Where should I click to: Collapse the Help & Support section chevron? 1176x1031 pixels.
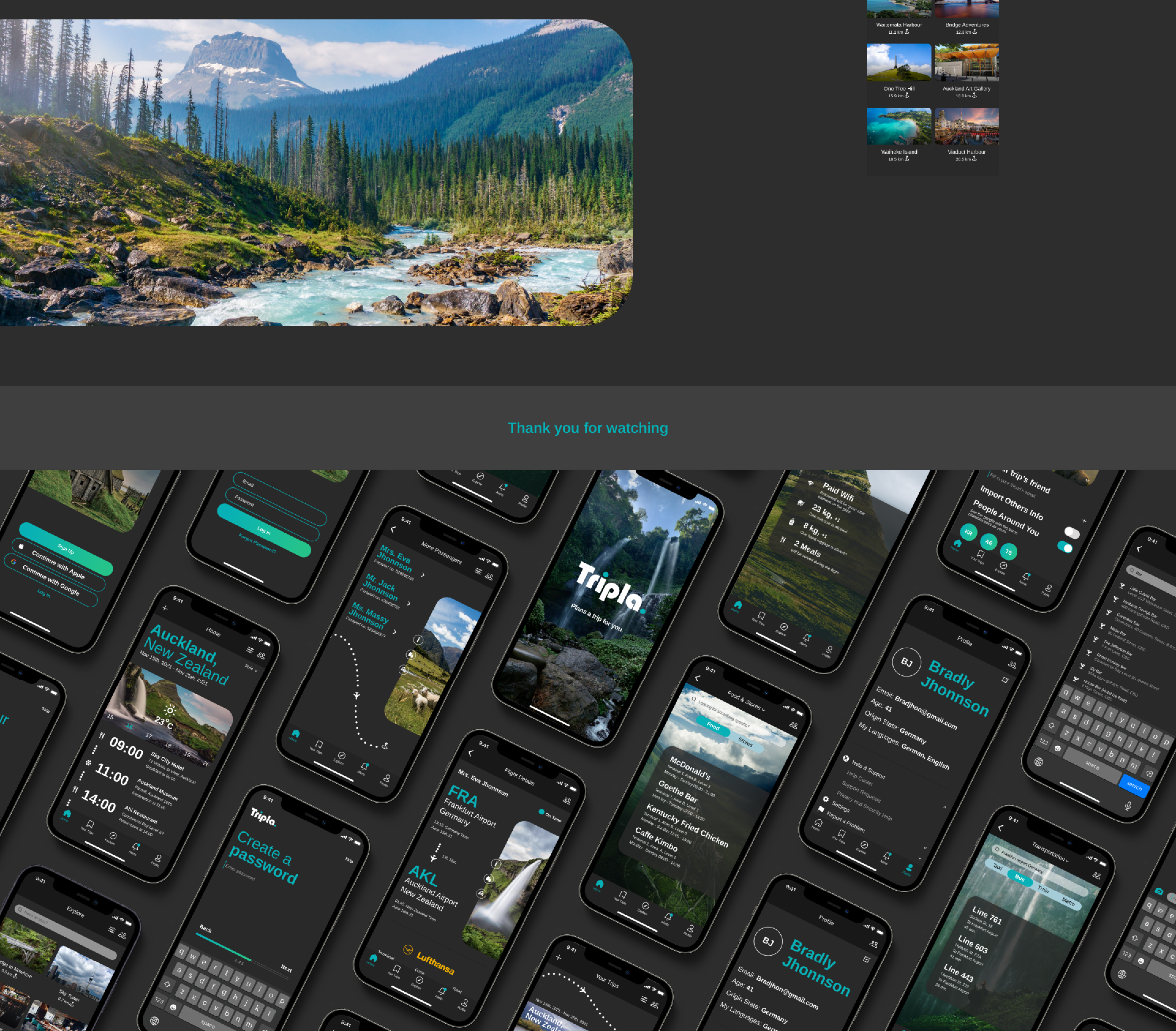coord(944,807)
